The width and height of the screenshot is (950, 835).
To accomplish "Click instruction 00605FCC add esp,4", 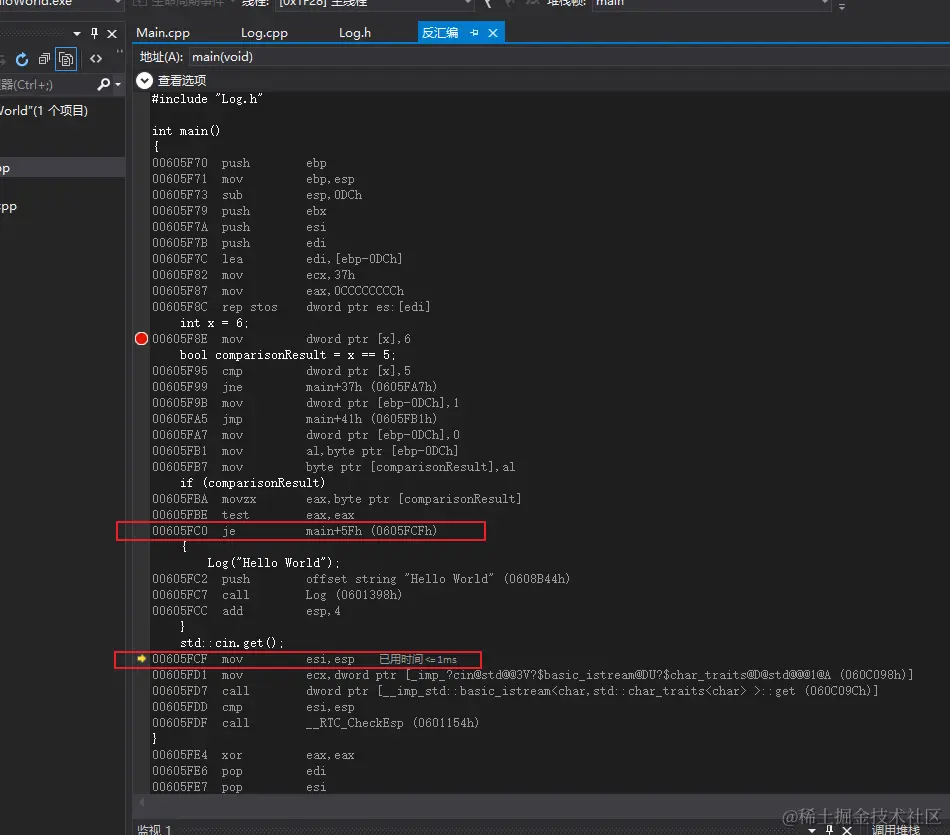I will pyautogui.click(x=246, y=611).
